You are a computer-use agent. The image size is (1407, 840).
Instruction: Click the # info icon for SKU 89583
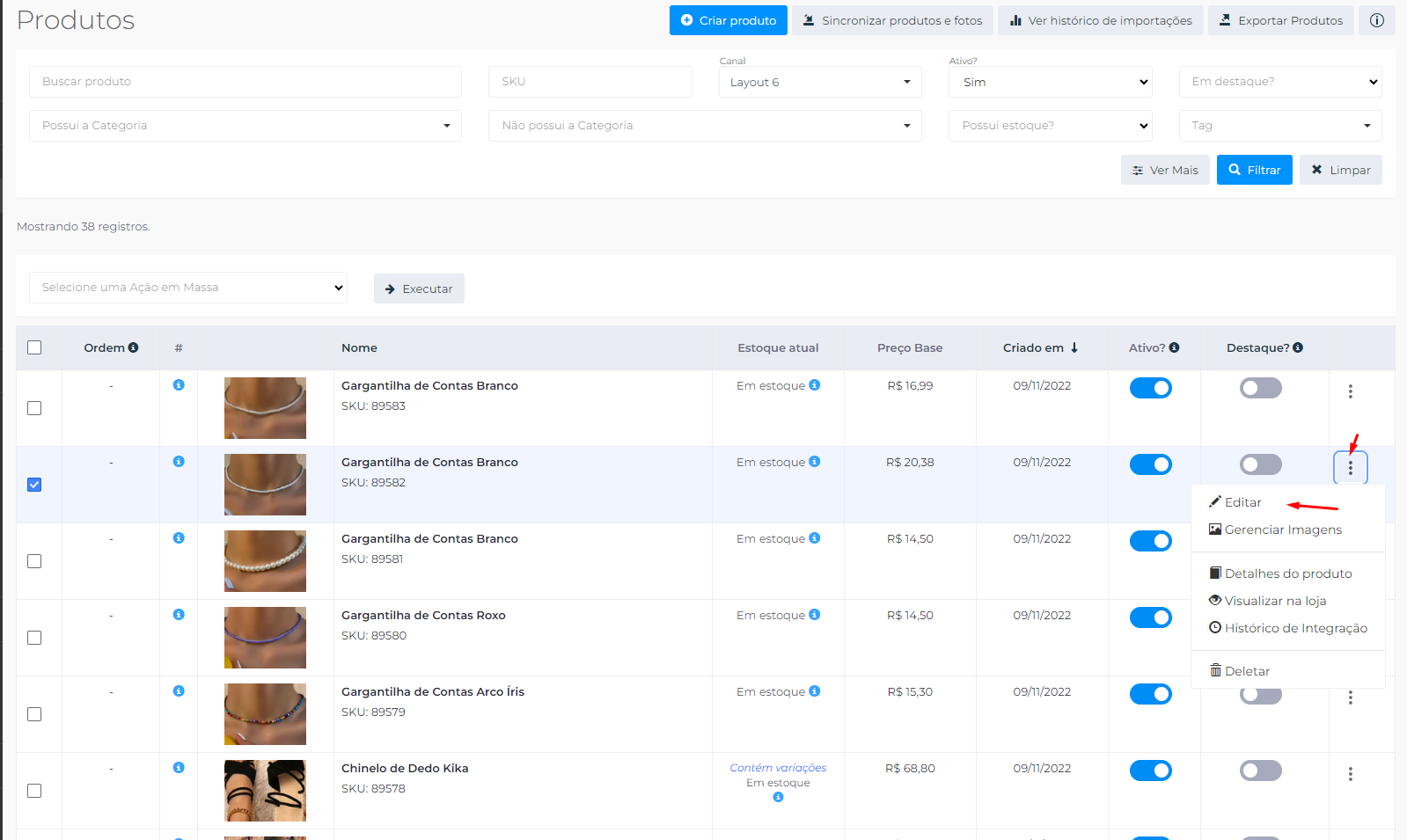coord(179,384)
